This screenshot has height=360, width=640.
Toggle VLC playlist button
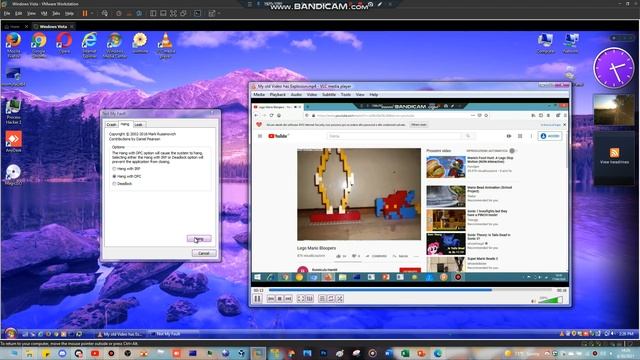coord(322,299)
